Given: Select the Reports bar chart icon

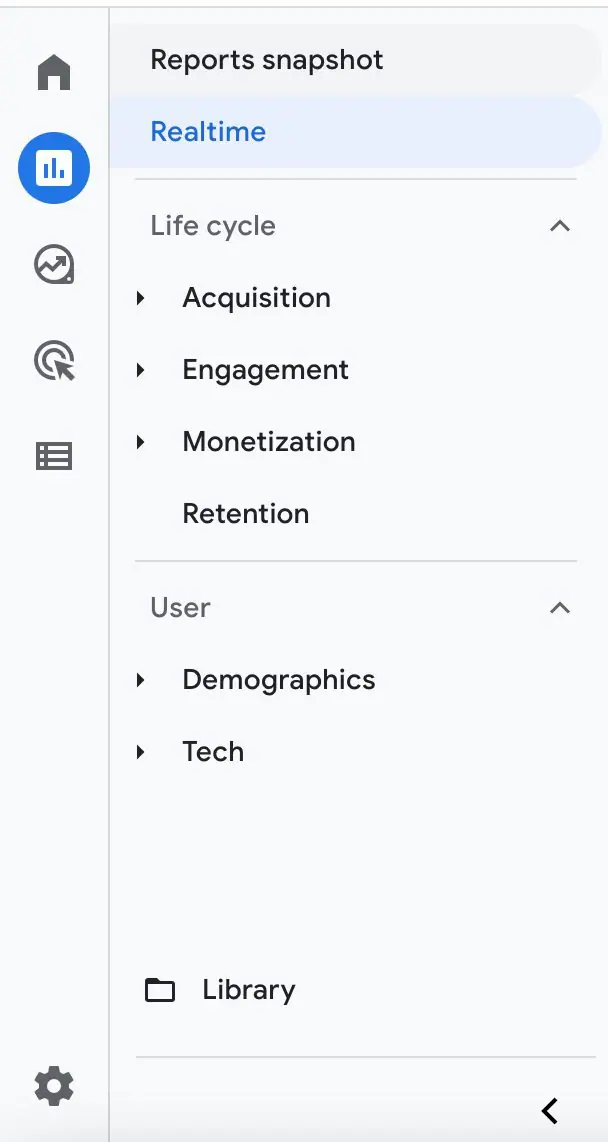Looking at the screenshot, I should pyautogui.click(x=54, y=168).
